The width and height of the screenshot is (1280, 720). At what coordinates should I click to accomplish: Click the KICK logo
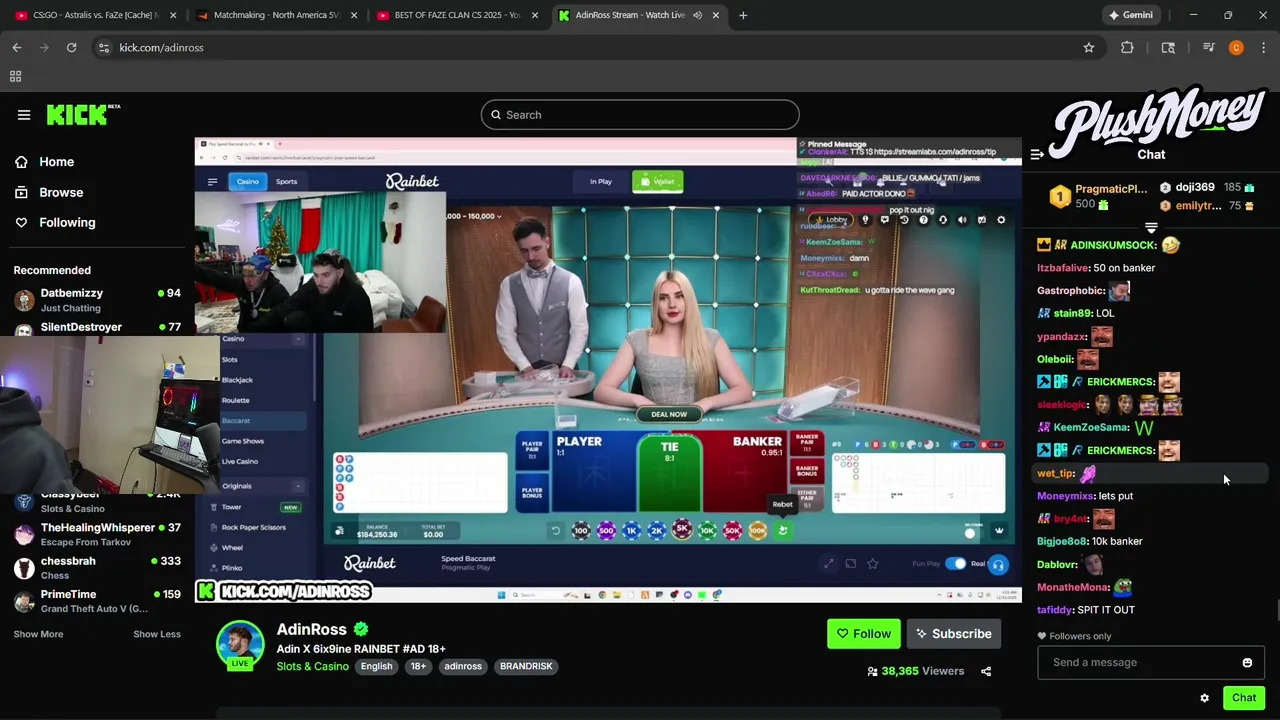[83, 114]
